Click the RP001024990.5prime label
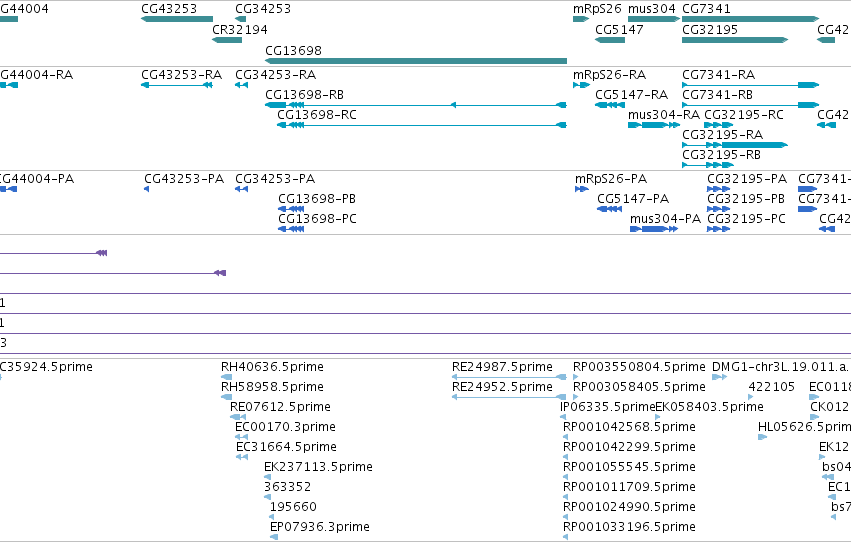 pyautogui.click(x=629, y=507)
